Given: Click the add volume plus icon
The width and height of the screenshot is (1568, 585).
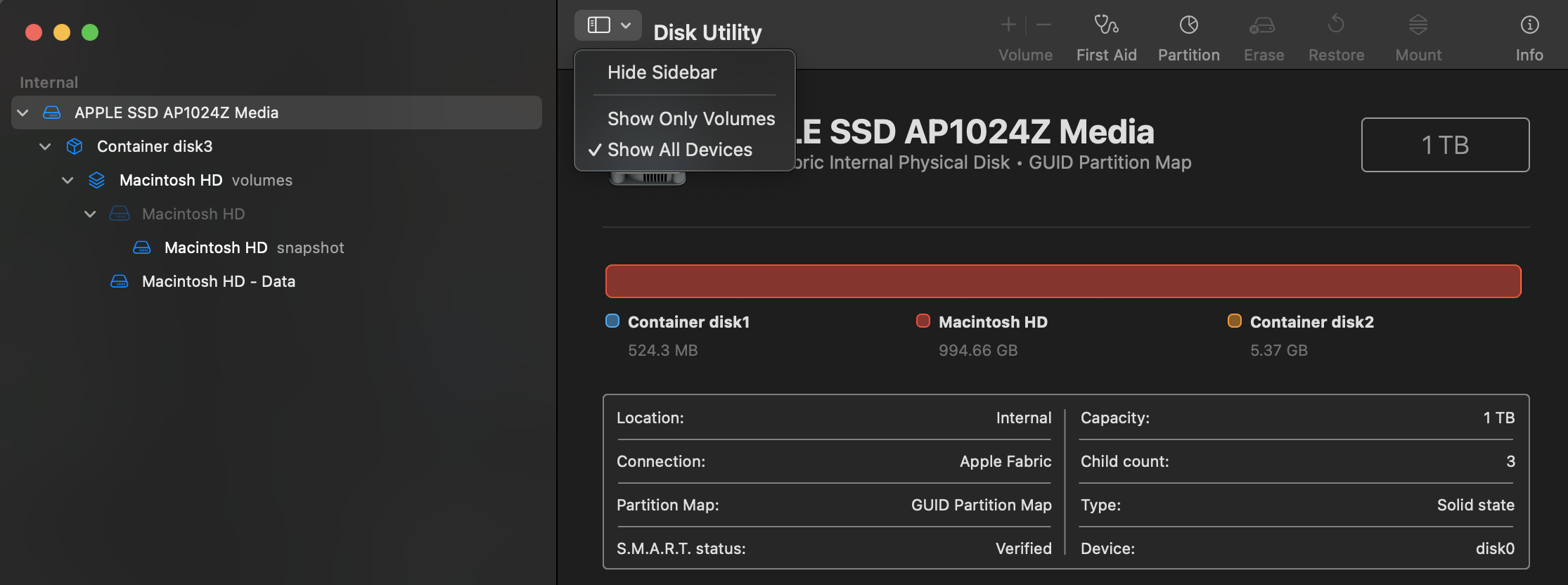Looking at the screenshot, I should (1008, 25).
